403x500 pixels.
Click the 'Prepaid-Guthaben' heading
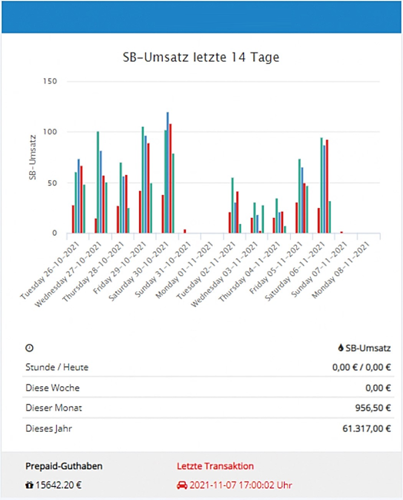click(x=64, y=466)
